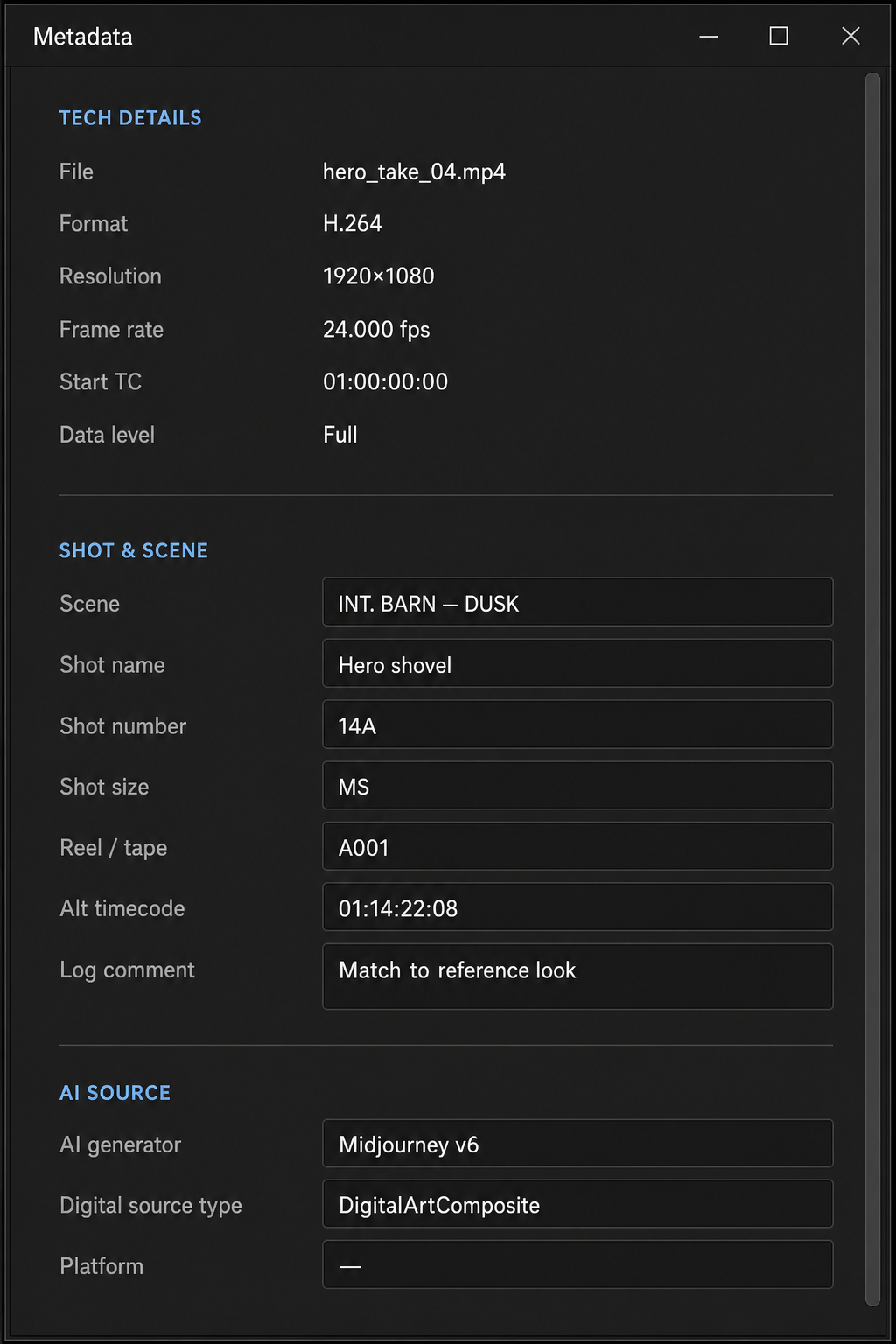Click the AI SOURCE section heading
The image size is (896, 1344).
(115, 1093)
